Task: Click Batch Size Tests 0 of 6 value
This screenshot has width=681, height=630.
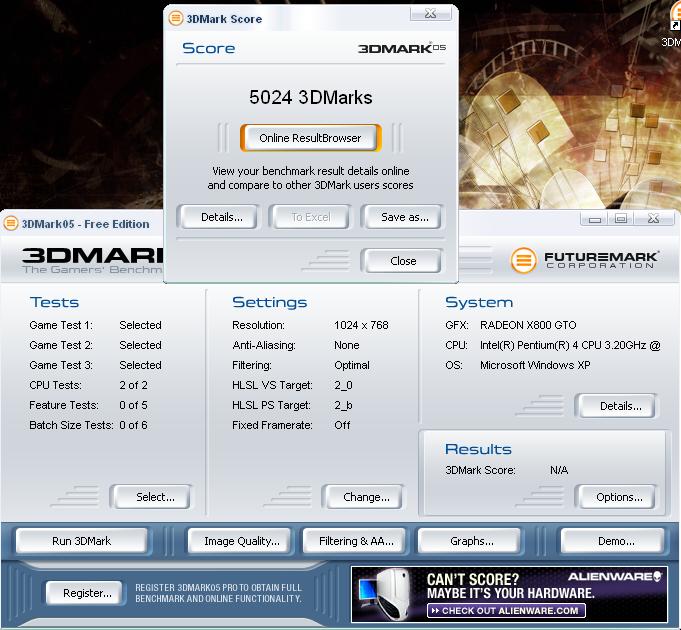Action: [133, 425]
